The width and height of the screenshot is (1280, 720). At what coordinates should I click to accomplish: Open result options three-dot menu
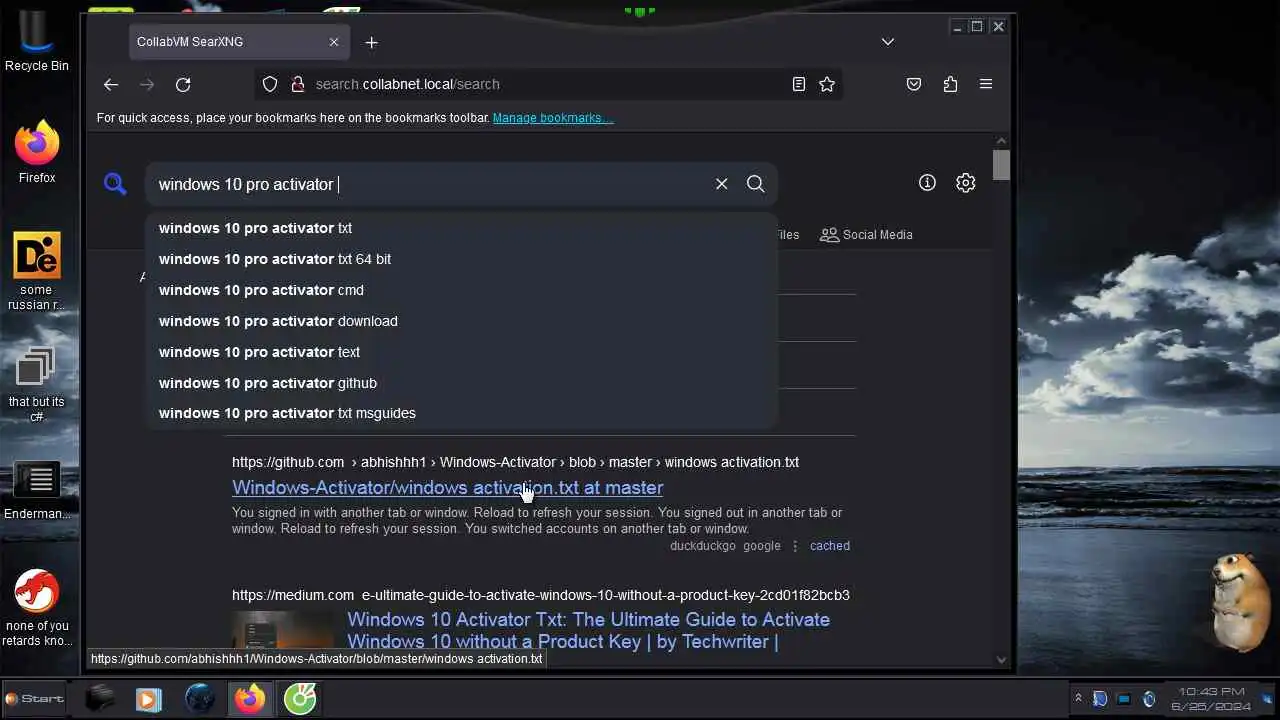796,546
